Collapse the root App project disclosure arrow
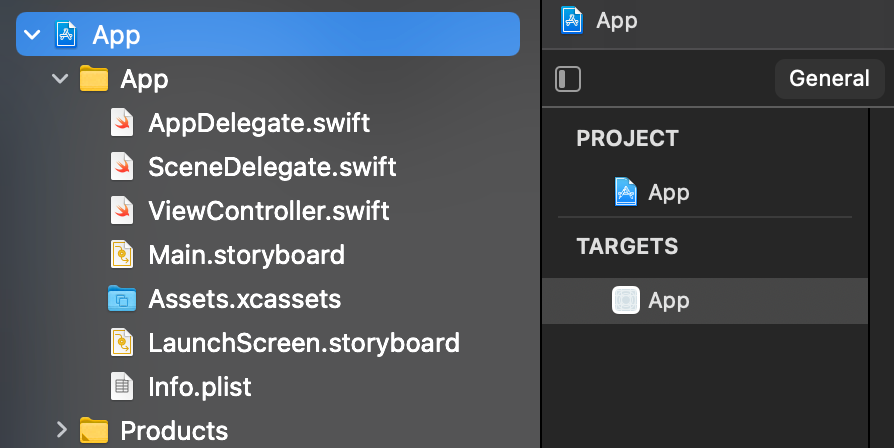This screenshot has width=894, height=448. click(x=32, y=35)
